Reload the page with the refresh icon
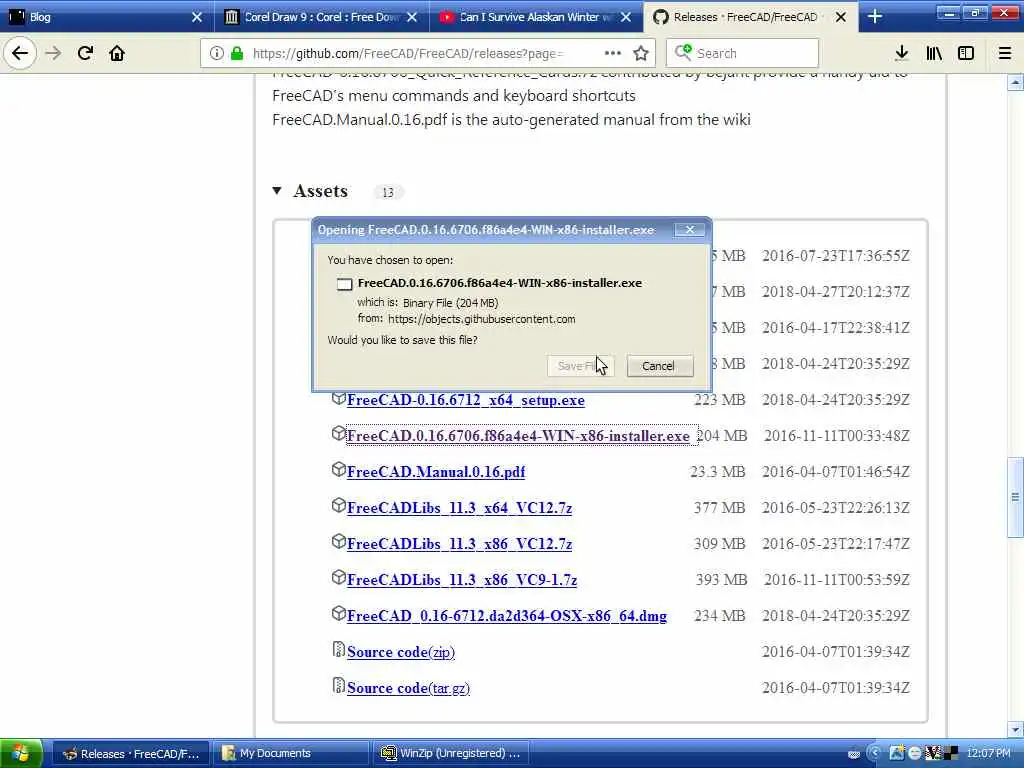This screenshot has height=768, width=1024. pos(85,53)
